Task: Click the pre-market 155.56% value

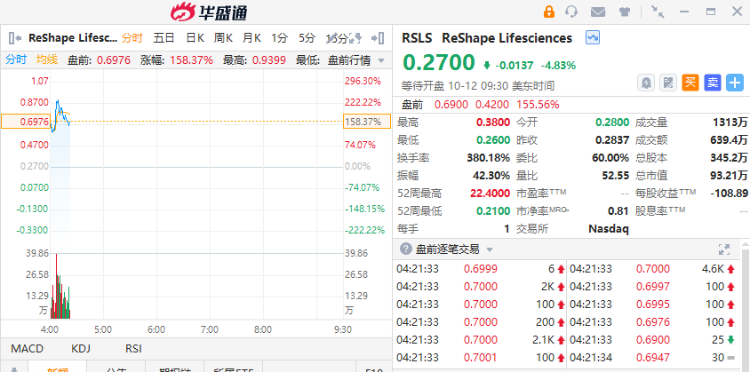Action: pos(538,104)
